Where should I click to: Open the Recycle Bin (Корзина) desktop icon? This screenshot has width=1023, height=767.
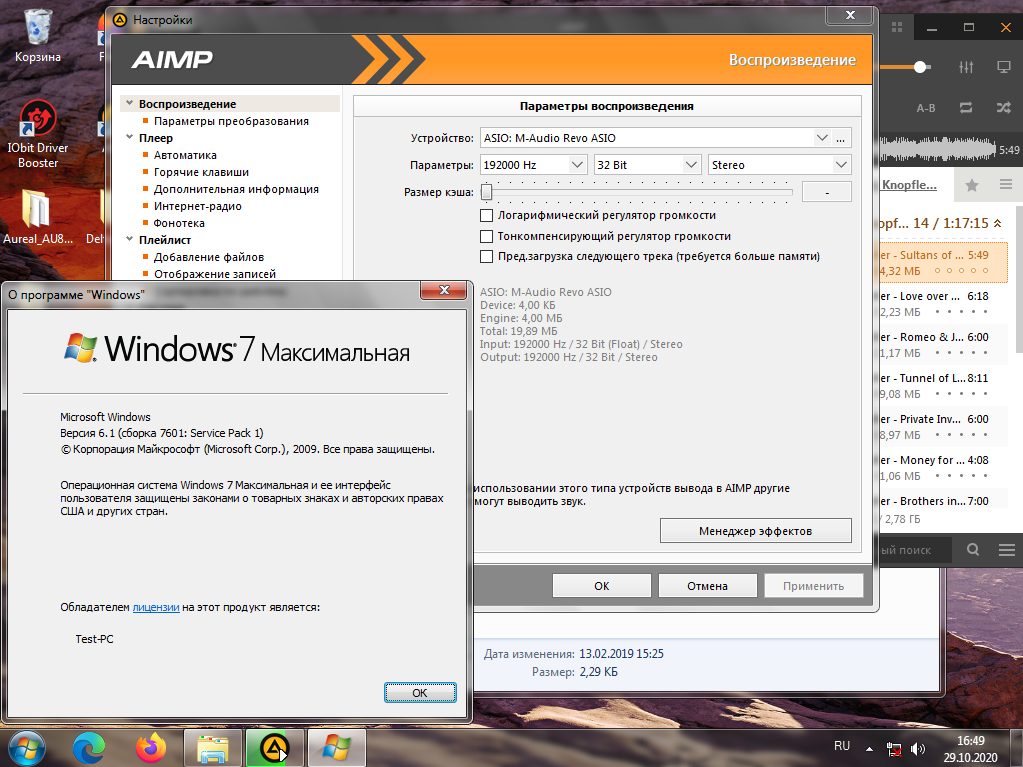[38, 36]
